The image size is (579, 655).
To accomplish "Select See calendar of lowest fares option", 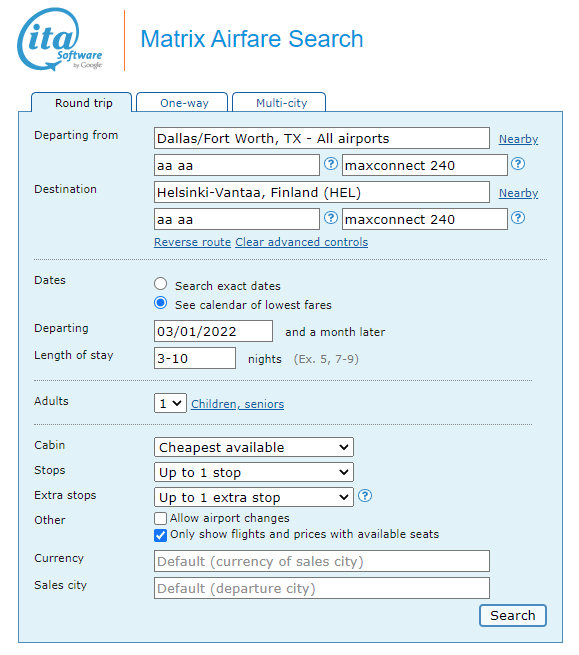I will (x=160, y=303).
